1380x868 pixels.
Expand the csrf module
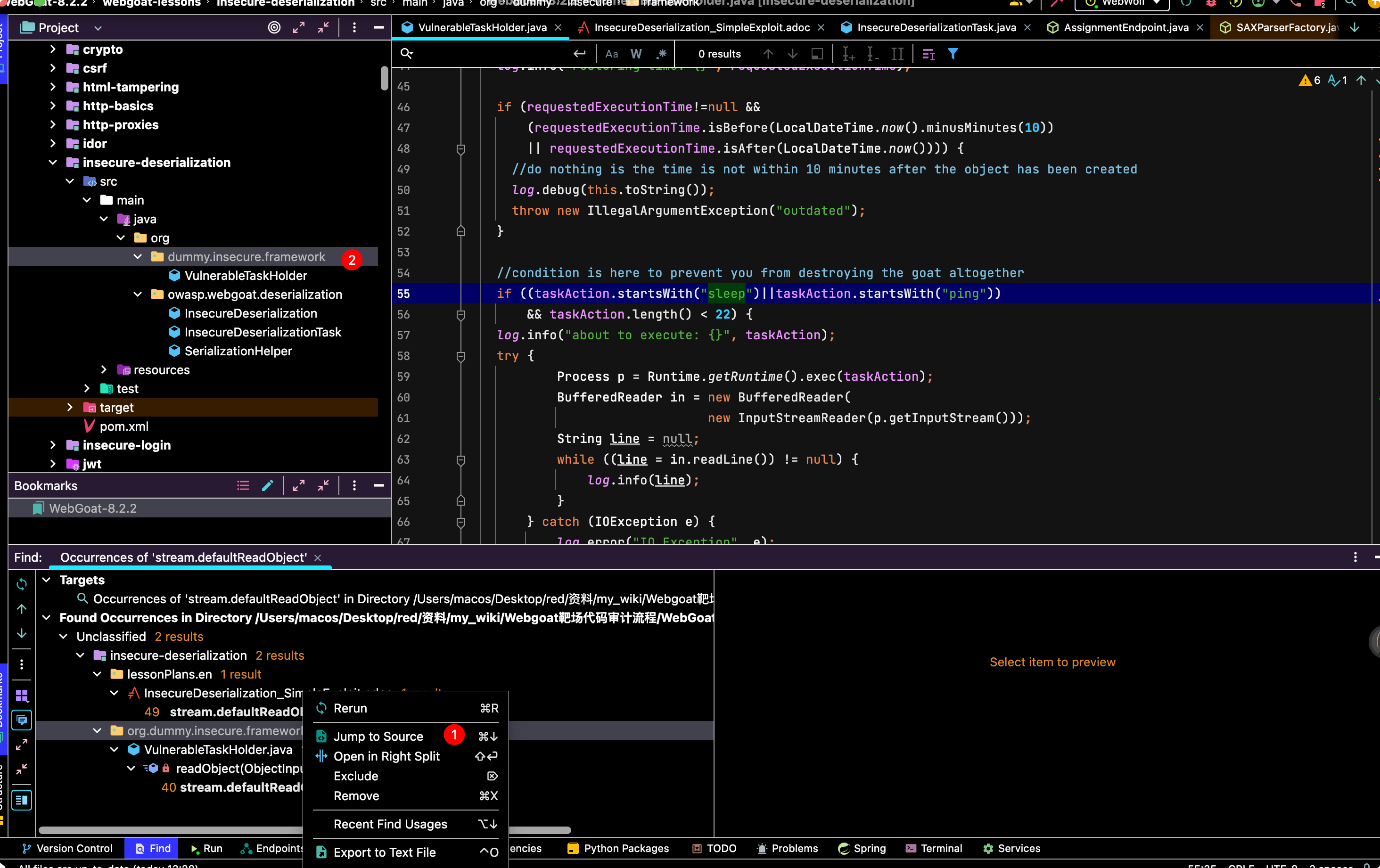pyautogui.click(x=53, y=68)
